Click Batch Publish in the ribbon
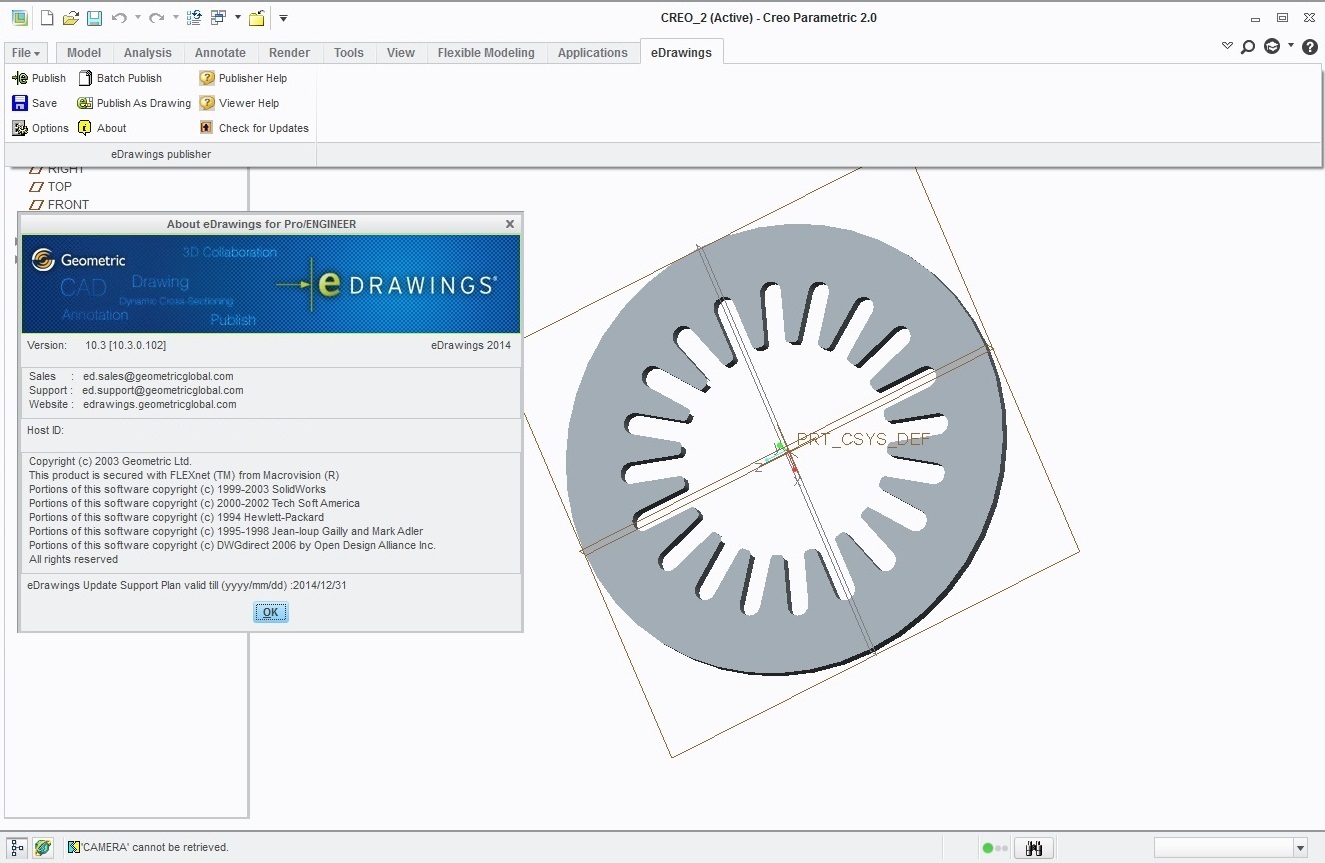This screenshot has height=863, width=1325. pos(120,78)
